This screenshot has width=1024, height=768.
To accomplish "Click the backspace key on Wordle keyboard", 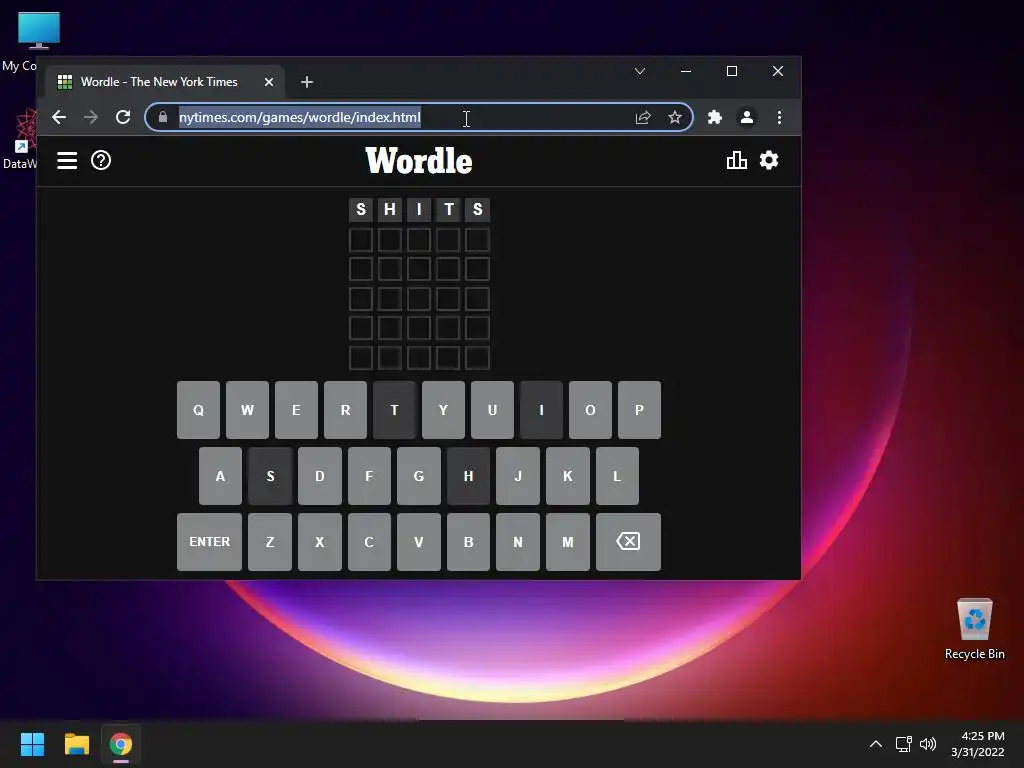I will [x=628, y=541].
